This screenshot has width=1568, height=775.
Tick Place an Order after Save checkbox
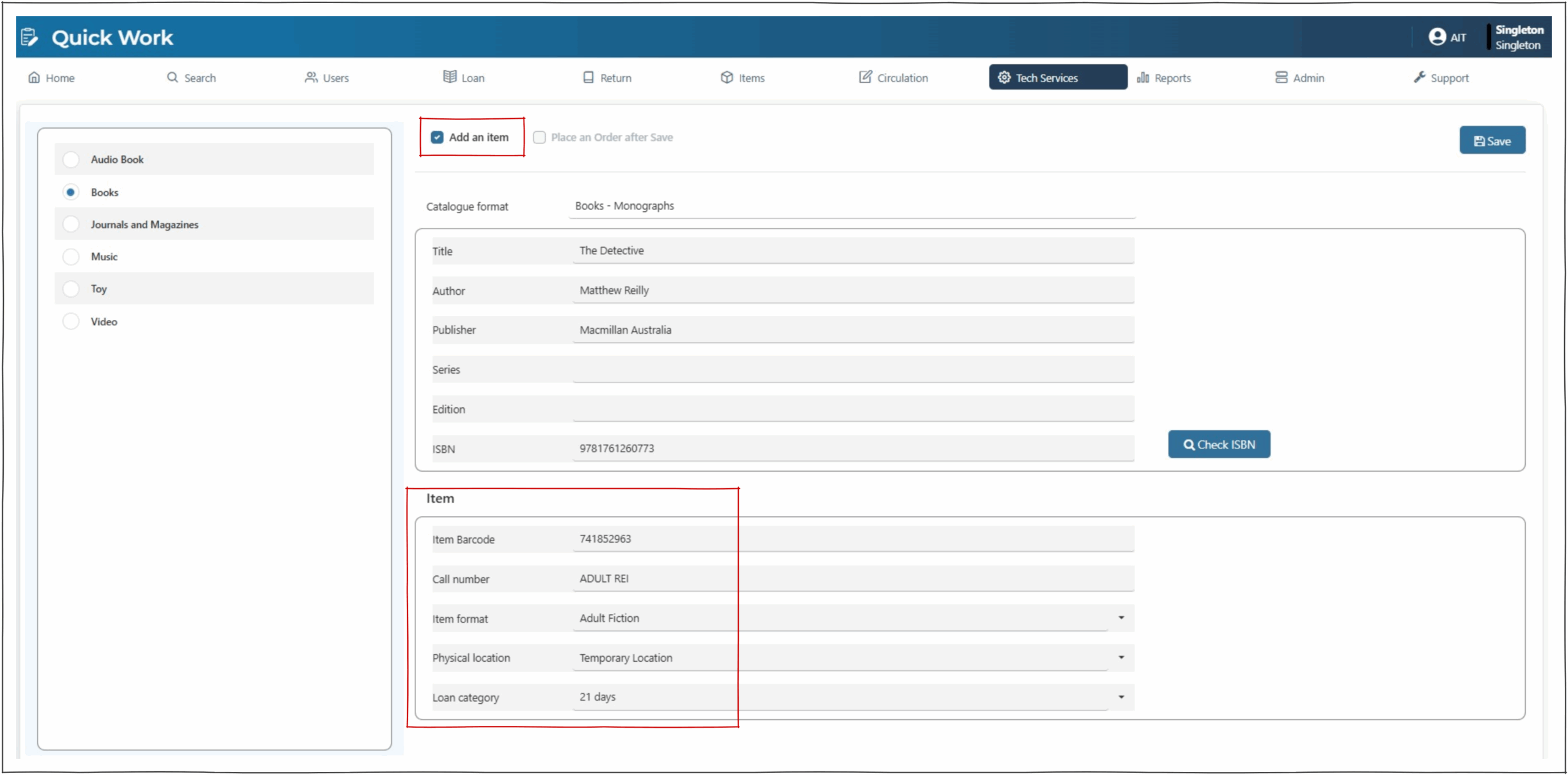(539, 137)
